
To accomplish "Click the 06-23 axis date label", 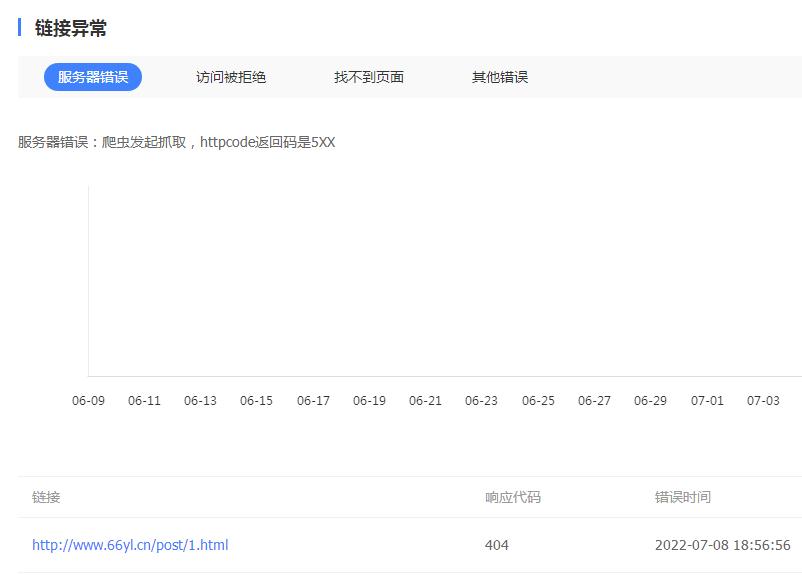I will coord(481,401).
